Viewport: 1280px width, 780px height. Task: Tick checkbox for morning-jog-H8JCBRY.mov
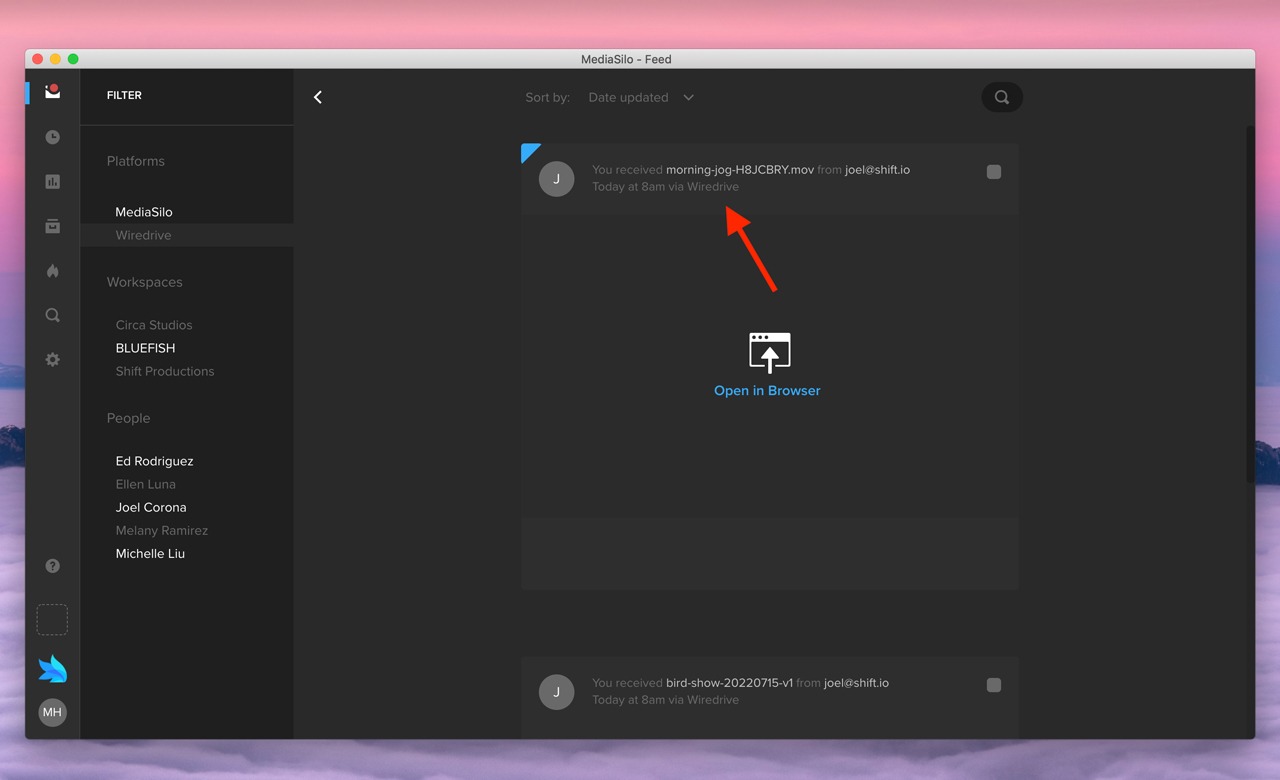pos(994,172)
